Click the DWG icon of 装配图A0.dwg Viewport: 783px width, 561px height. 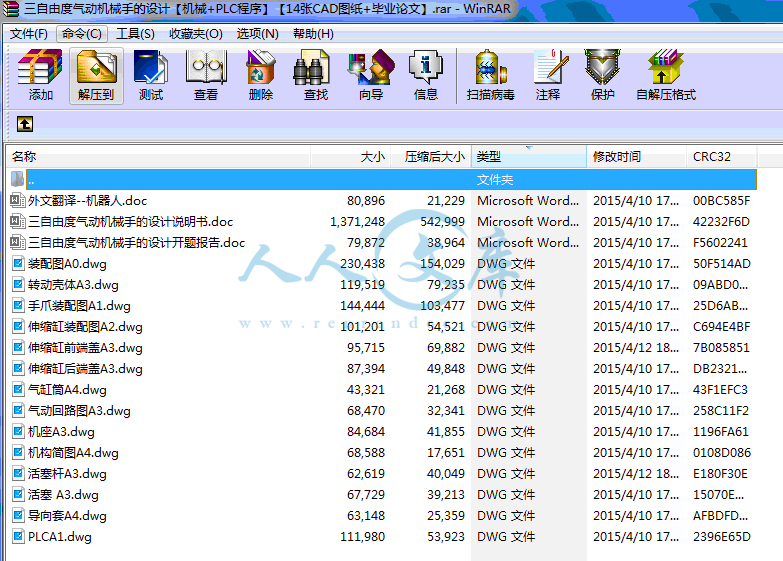point(18,264)
